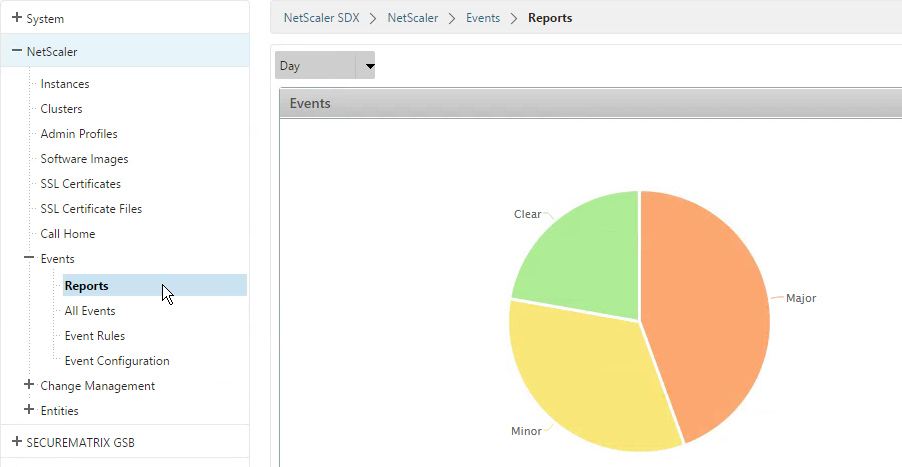
Task: Click the Change Management label
Action: tap(98, 386)
